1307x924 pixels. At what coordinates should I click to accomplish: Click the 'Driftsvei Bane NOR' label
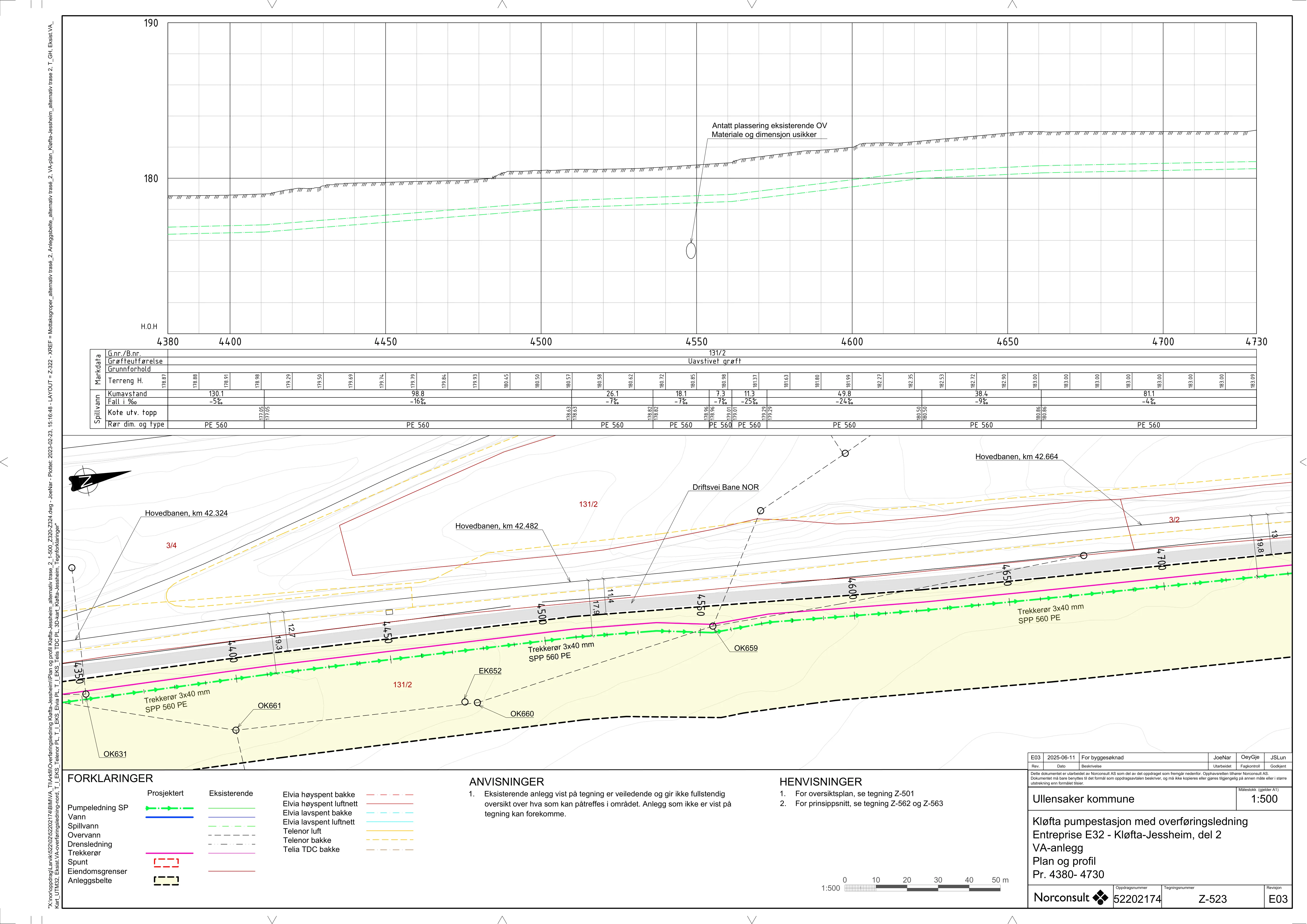pos(726,487)
